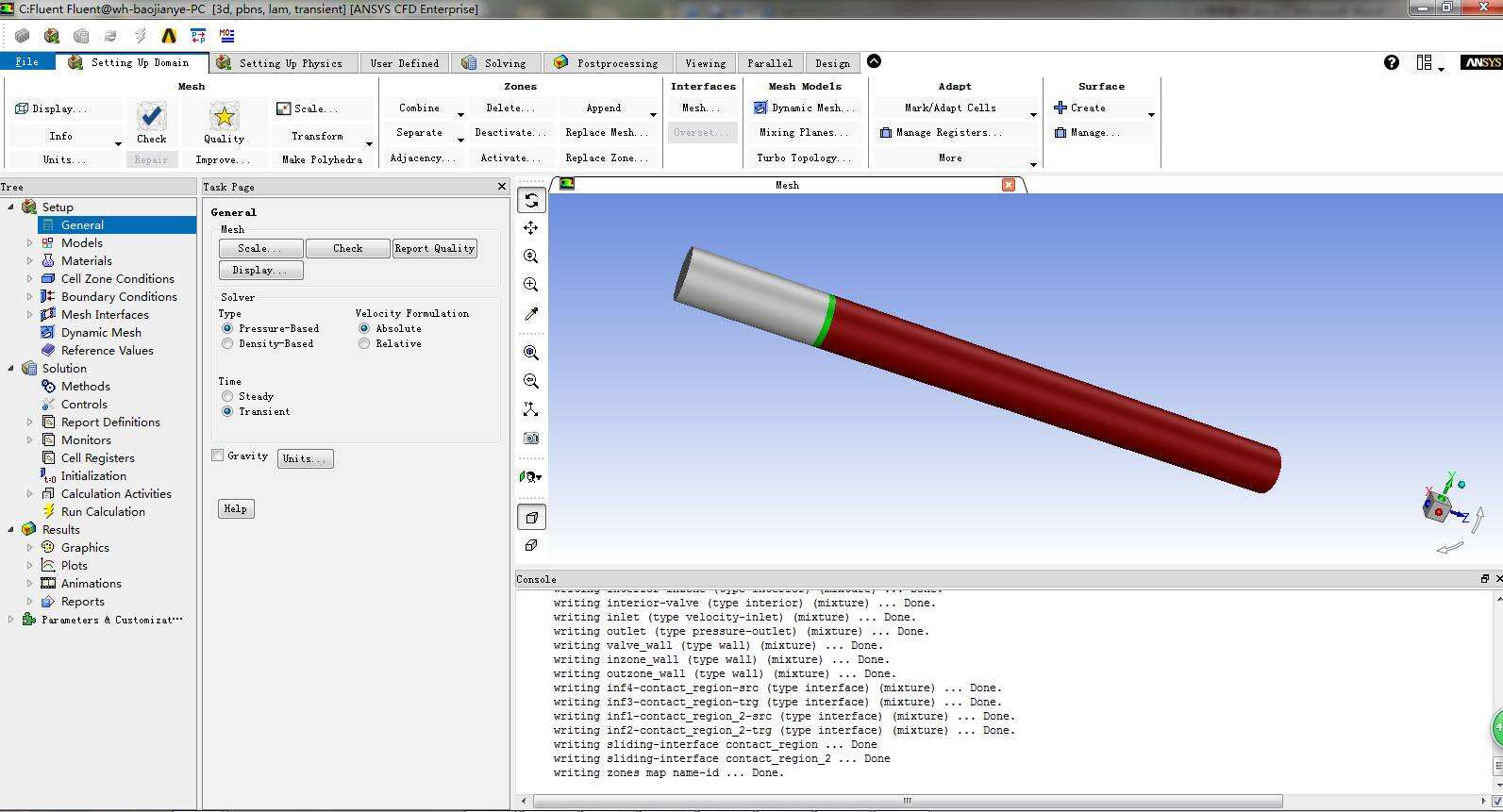
Task: Select Steady time option
Action: coord(227,396)
